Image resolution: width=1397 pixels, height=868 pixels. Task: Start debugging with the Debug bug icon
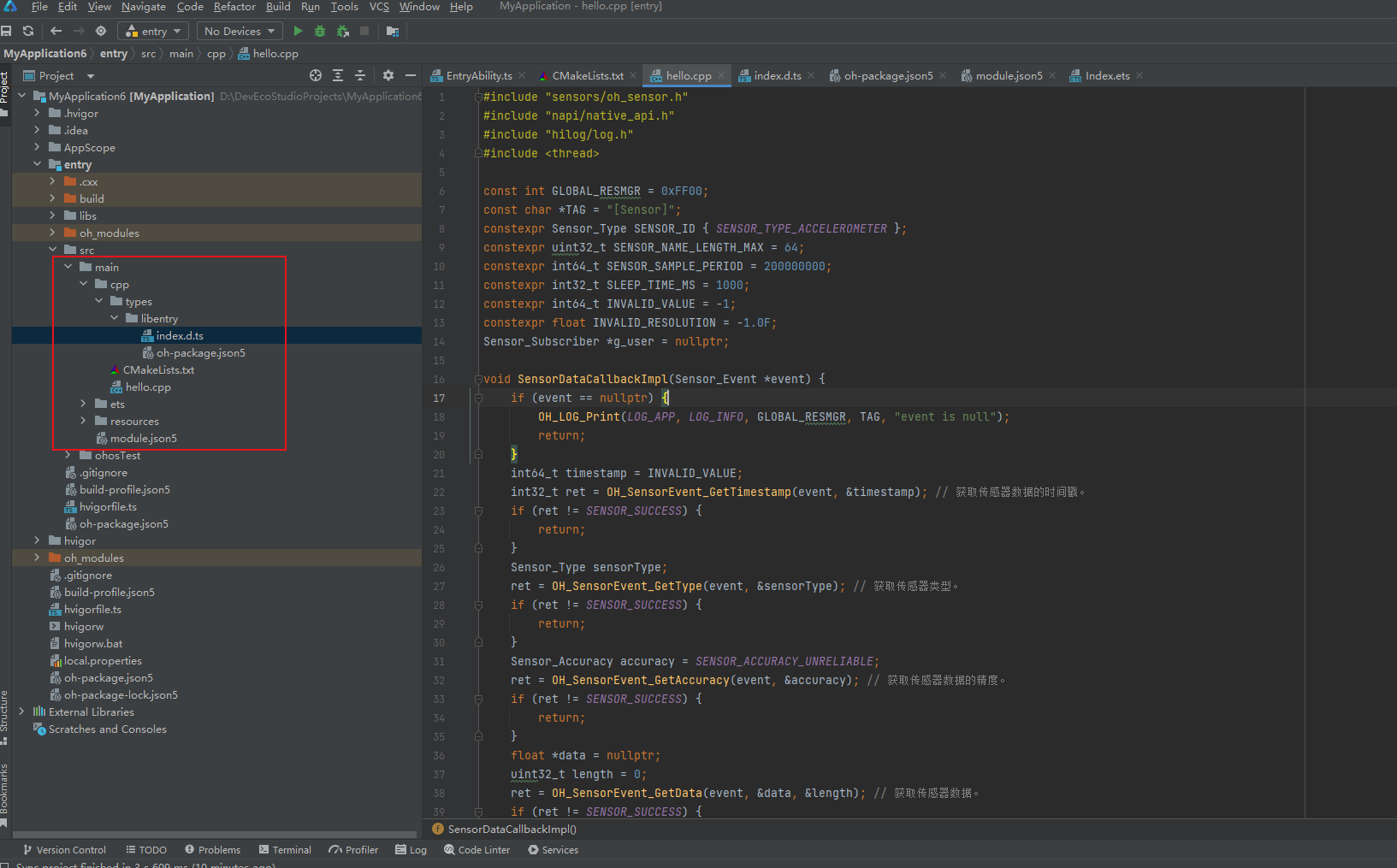pos(320,31)
